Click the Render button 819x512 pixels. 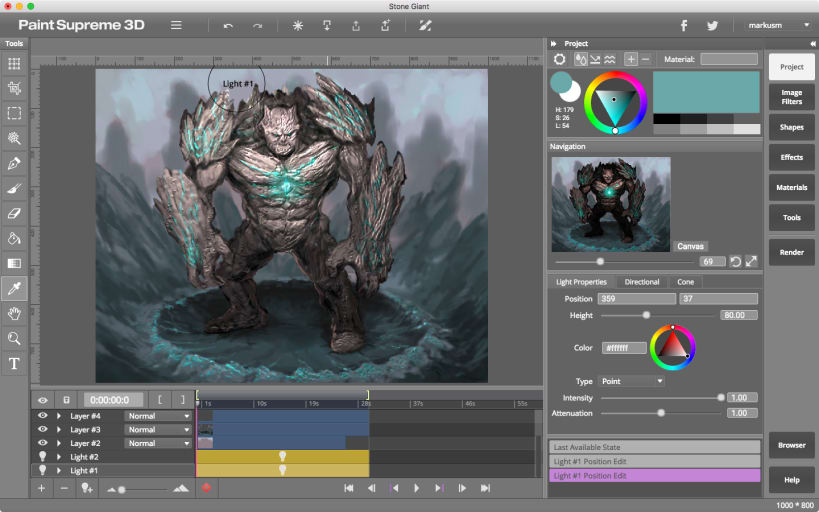point(791,252)
